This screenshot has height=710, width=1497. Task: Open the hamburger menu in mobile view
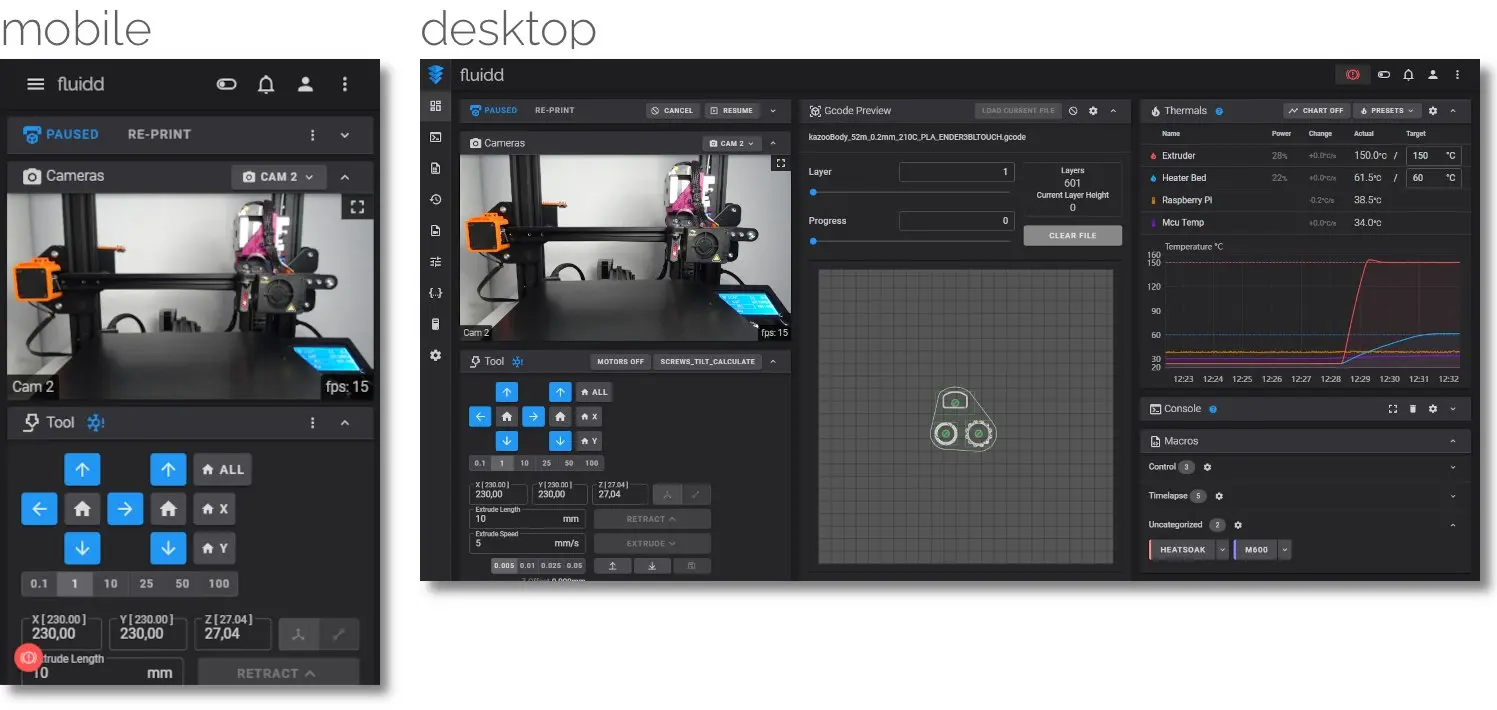[36, 84]
